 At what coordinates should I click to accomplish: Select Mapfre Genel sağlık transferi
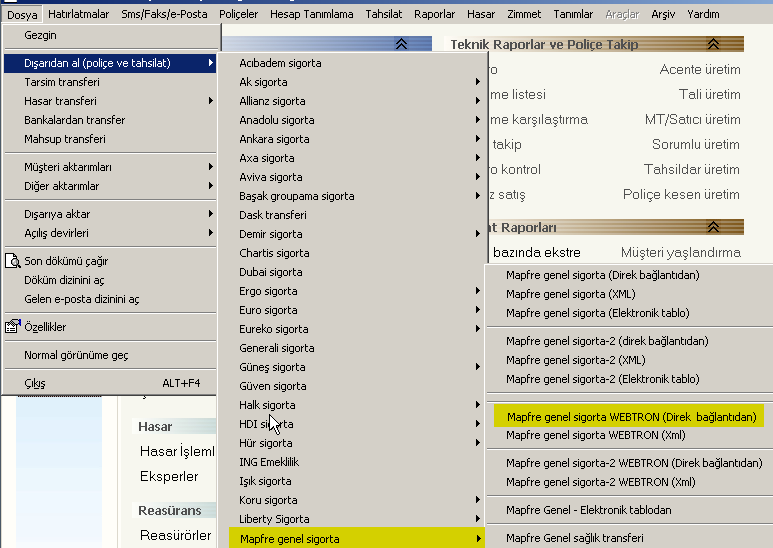click(x=574, y=538)
